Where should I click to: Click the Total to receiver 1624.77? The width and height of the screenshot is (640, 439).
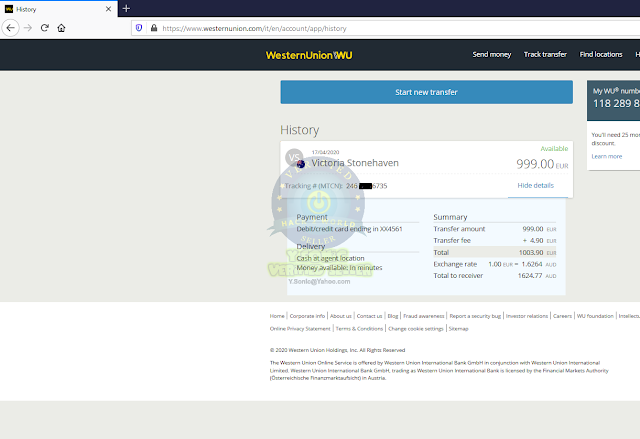pos(537,276)
